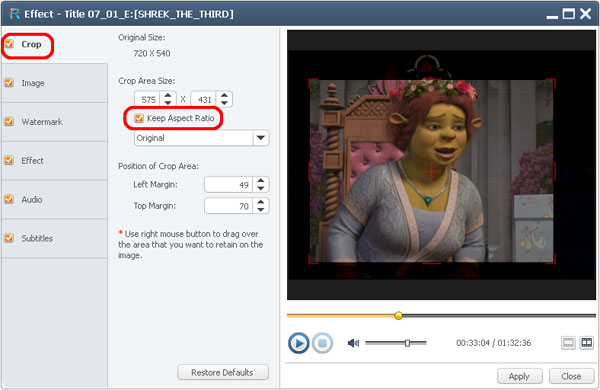Increase crop height with up arrow
The width and height of the screenshot is (600, 390).
224,95
